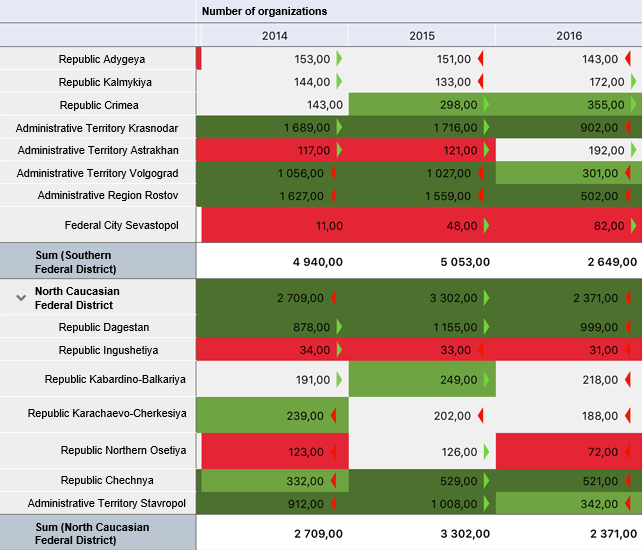Select North Caucasian Federal District row label
Viewport: 642px width, 550px height.
[x=77, y=298]
